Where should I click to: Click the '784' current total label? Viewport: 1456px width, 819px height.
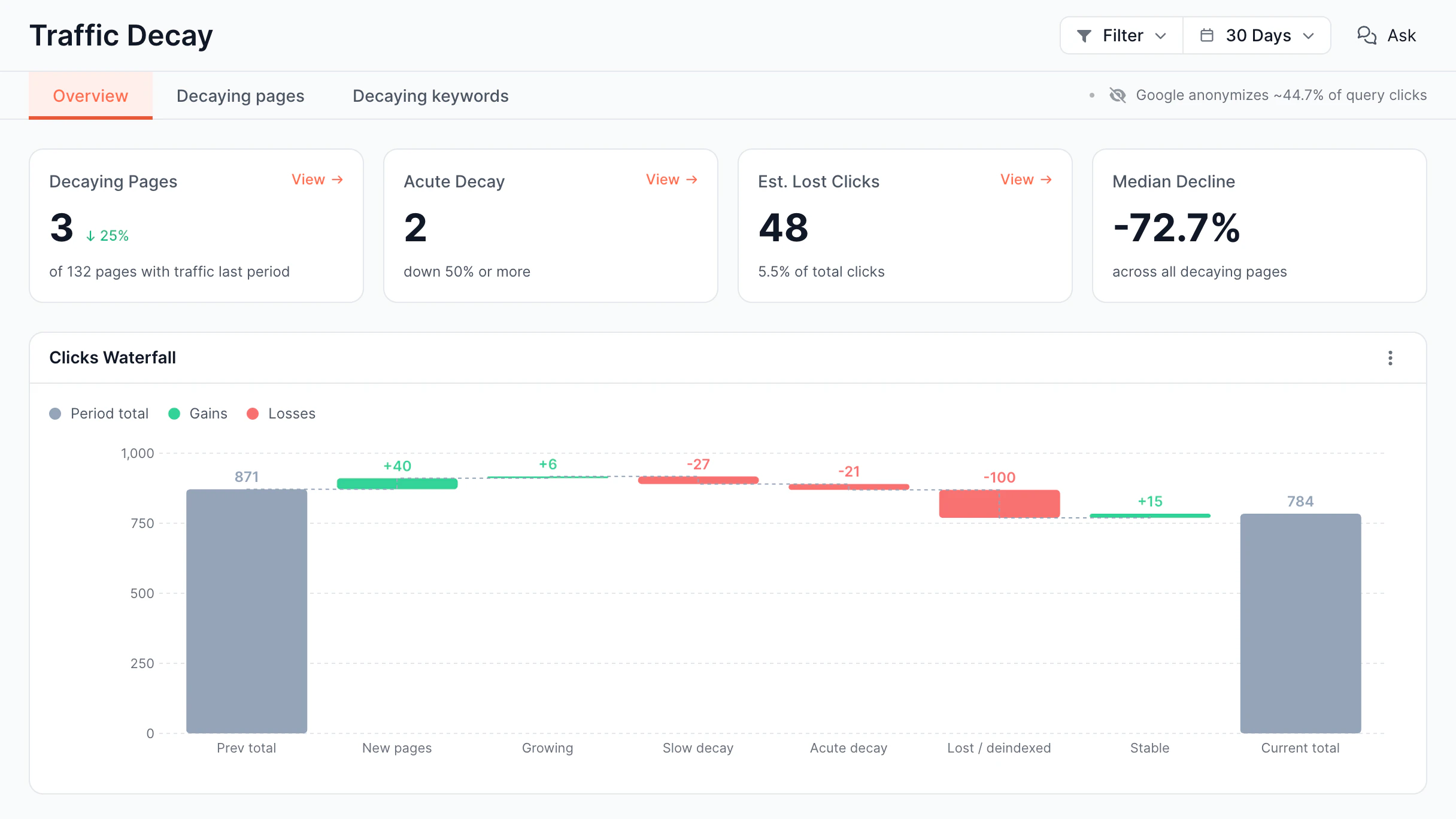point(1300,502)
